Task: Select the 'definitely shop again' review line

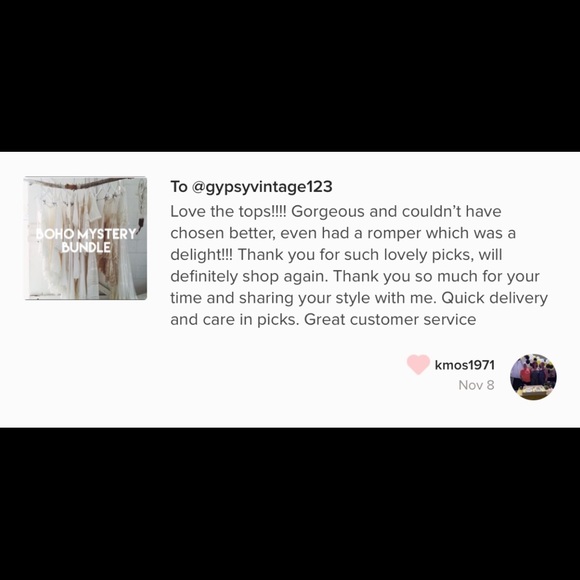Action: click(x=355, y=276)
